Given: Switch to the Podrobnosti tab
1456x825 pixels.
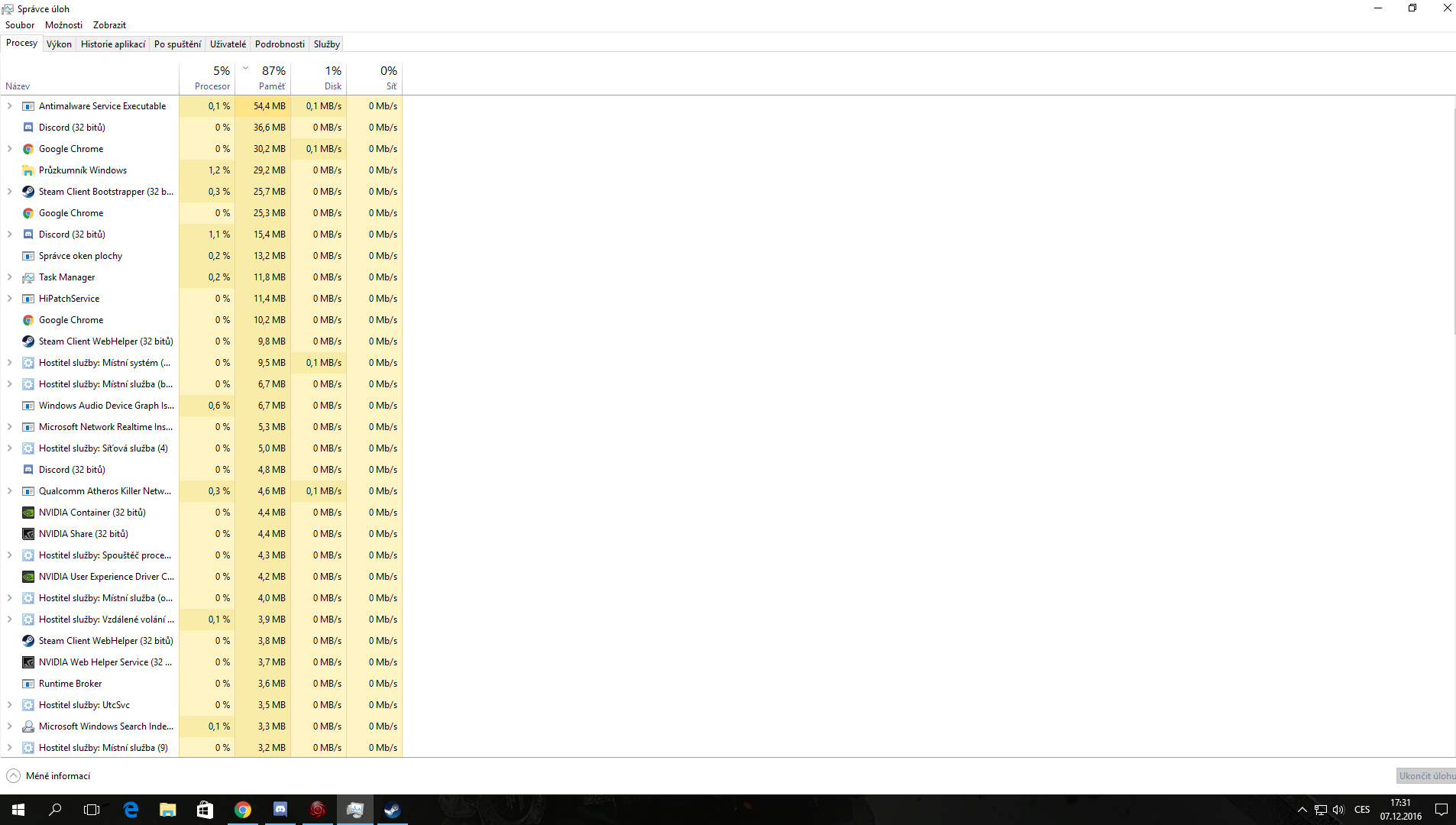Looking at the screenshot, I should point(280,44).
